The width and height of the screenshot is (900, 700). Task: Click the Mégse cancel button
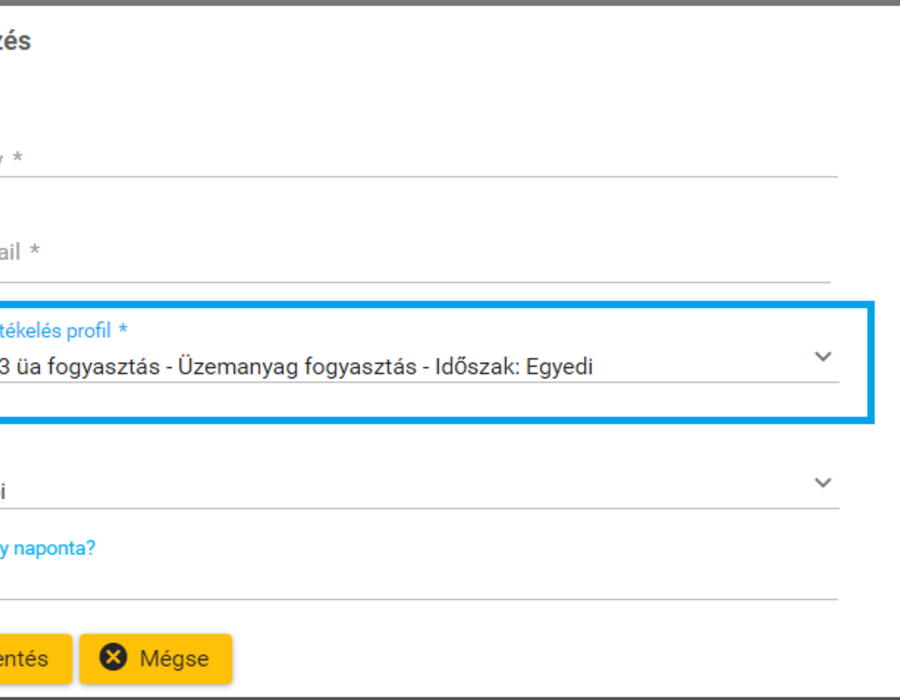156,658
